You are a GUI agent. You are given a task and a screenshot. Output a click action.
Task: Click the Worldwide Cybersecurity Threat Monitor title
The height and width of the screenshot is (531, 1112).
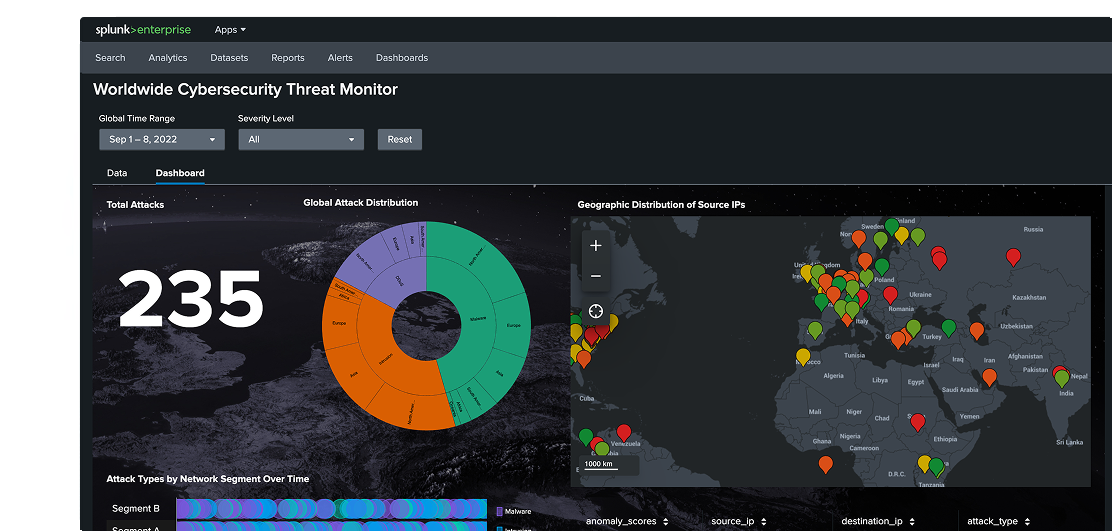point(245,89)
